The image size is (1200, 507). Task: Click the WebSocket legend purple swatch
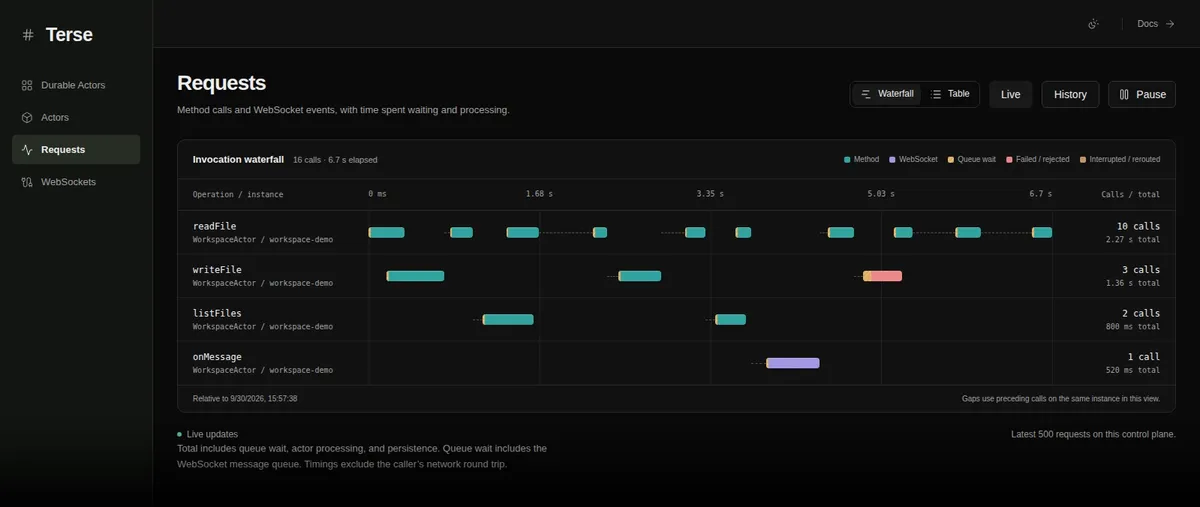(892, 160)
